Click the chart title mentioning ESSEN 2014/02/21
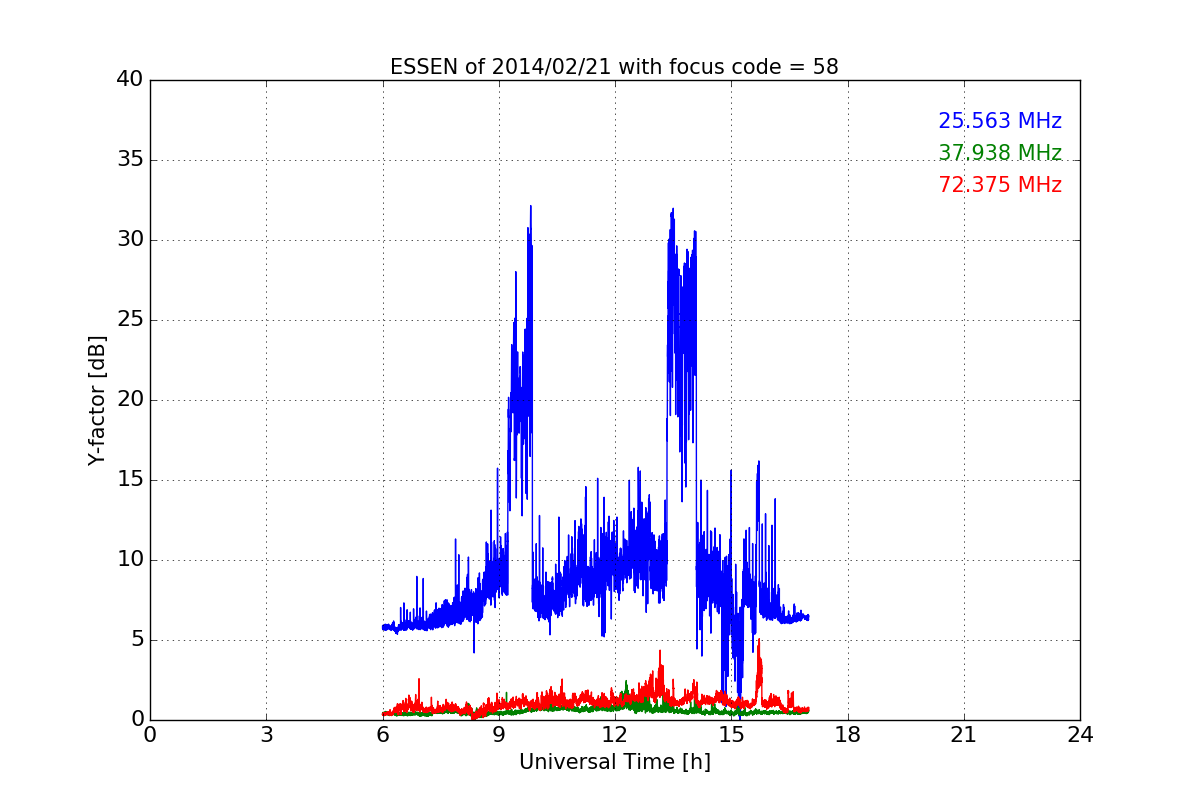Screen dimensions: 1200x800 [x=614, y=67]
